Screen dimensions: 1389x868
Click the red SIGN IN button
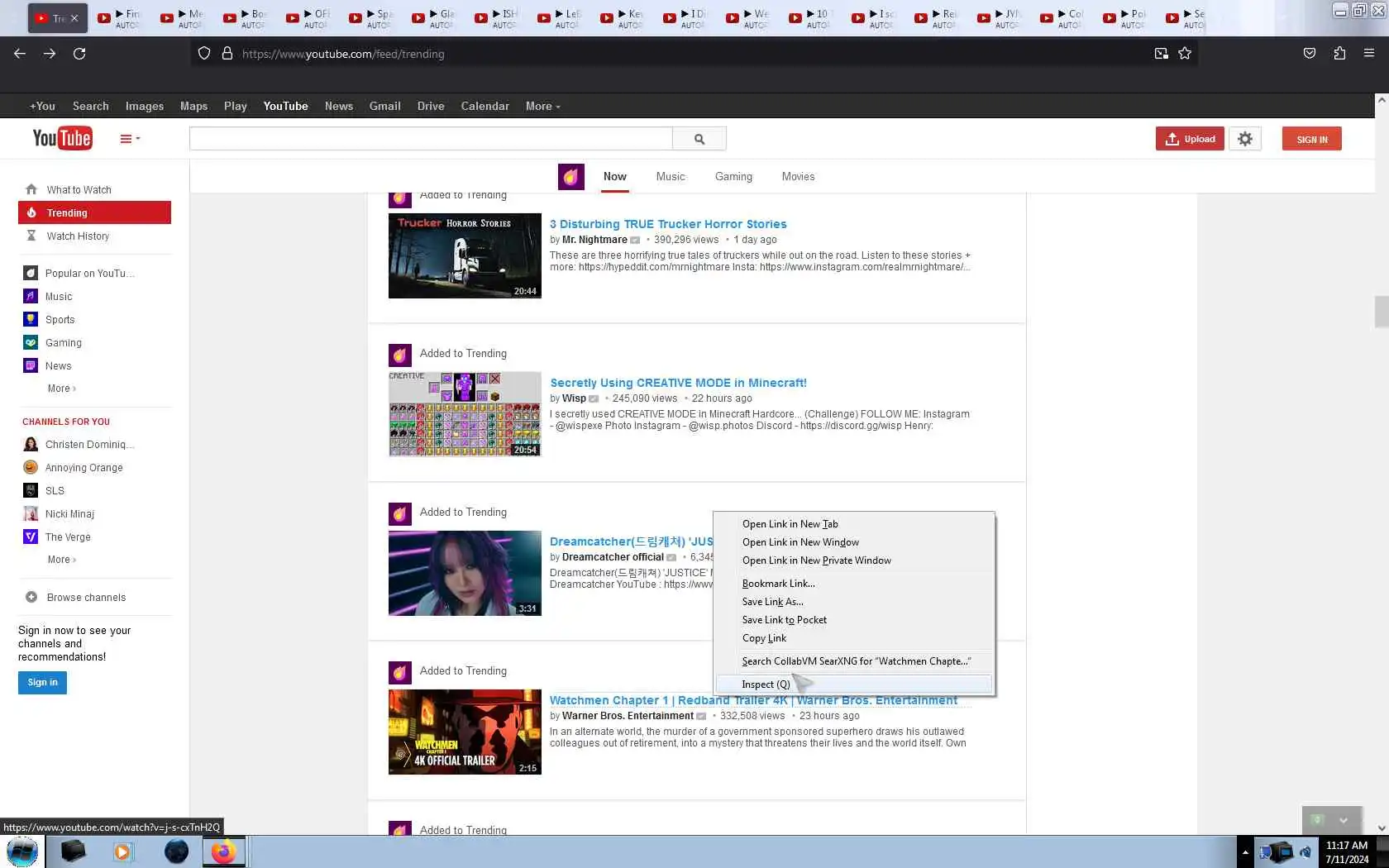click(1312, 139)
